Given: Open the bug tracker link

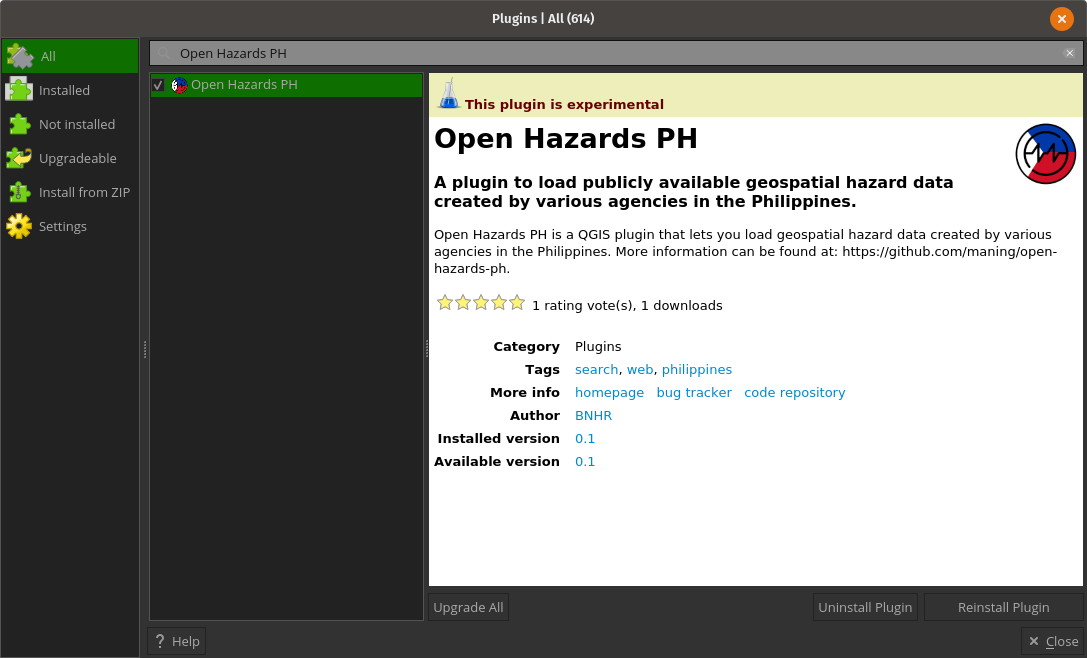Looking at the screenshot, I should [694, 392].
